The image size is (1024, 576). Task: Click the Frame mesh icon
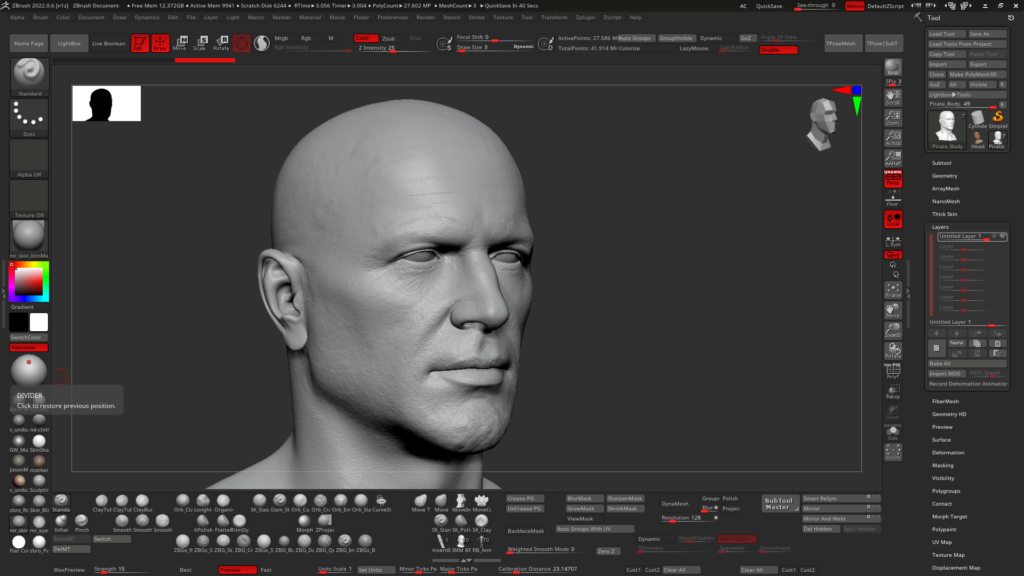(x=893, y=291)
